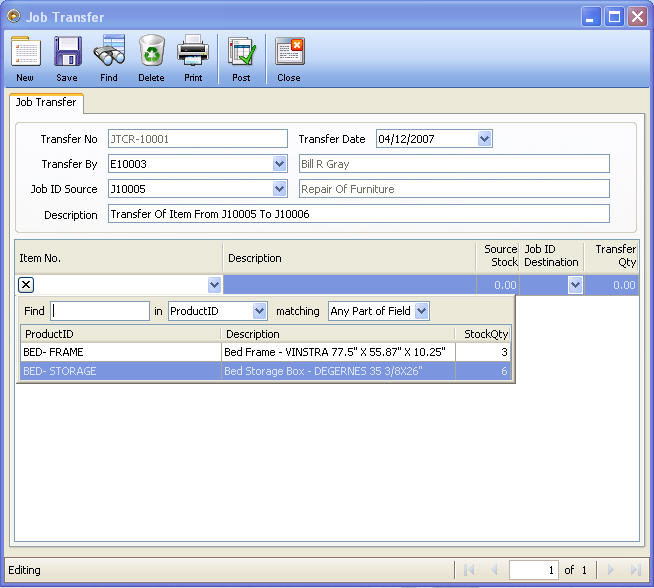The height and width of the screenshot is (588, 654).
Task: Click the Source Stock column header
Action: [498, 256]
